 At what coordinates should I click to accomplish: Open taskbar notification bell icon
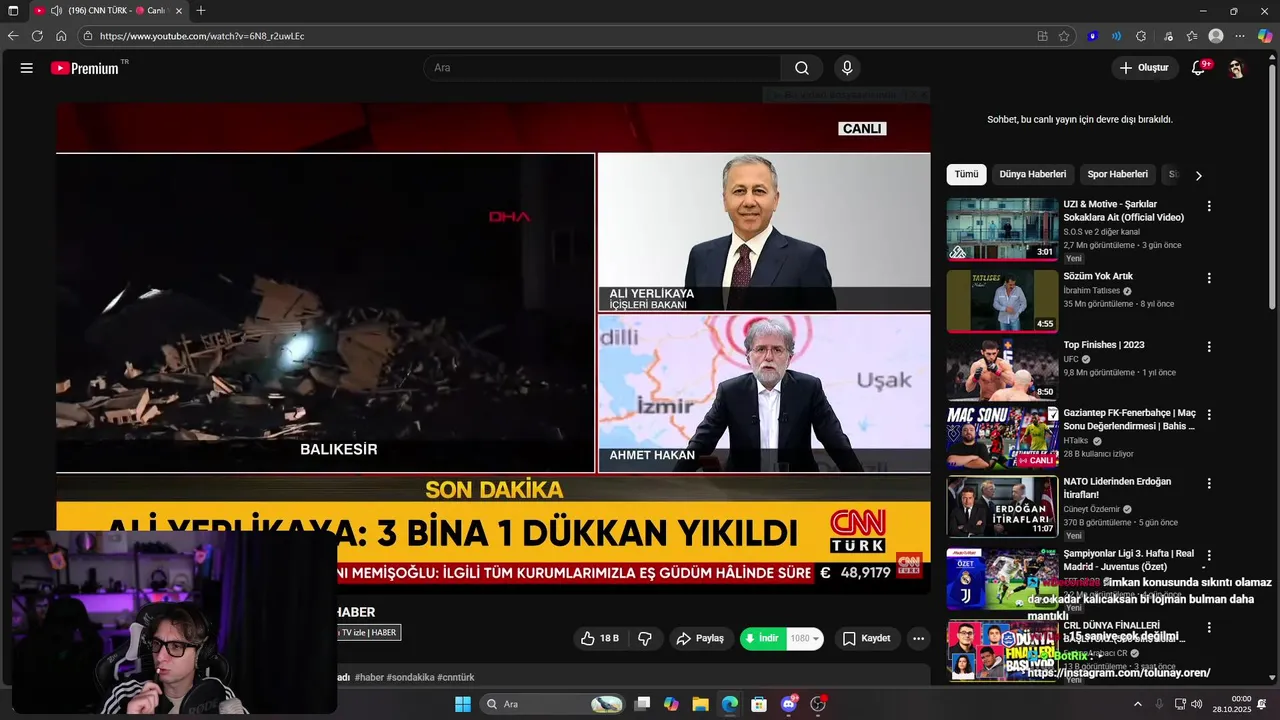pos(1262,704)
